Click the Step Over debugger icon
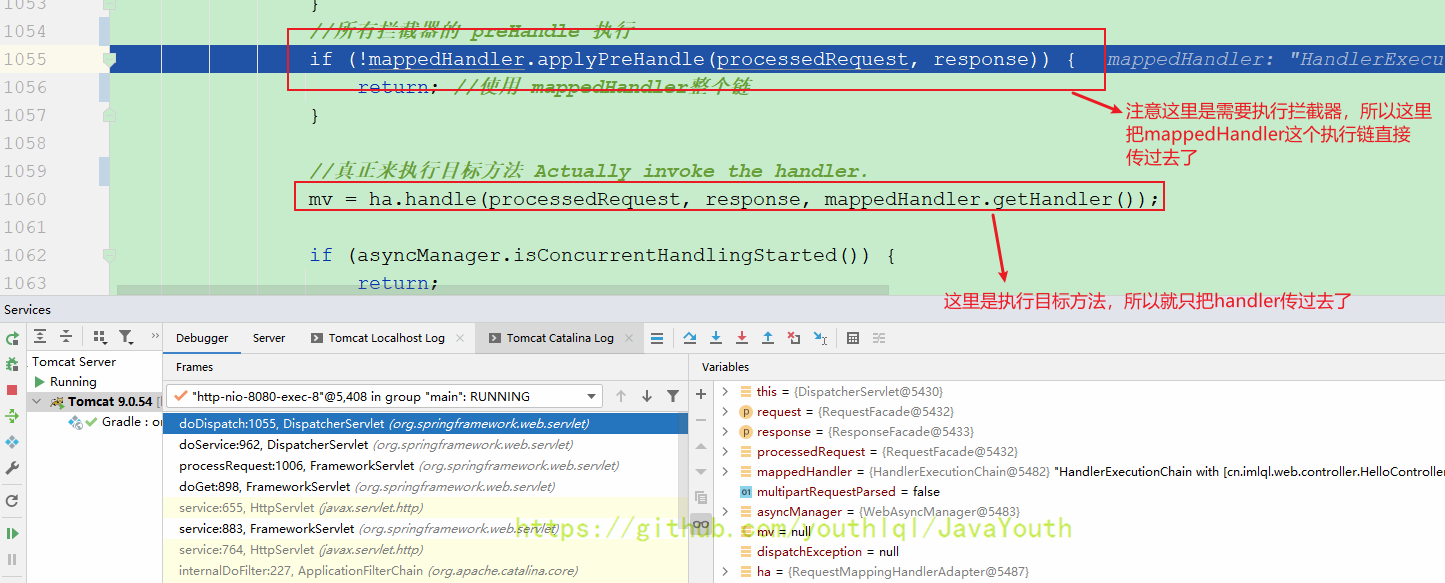 click(x=690, y=338)
